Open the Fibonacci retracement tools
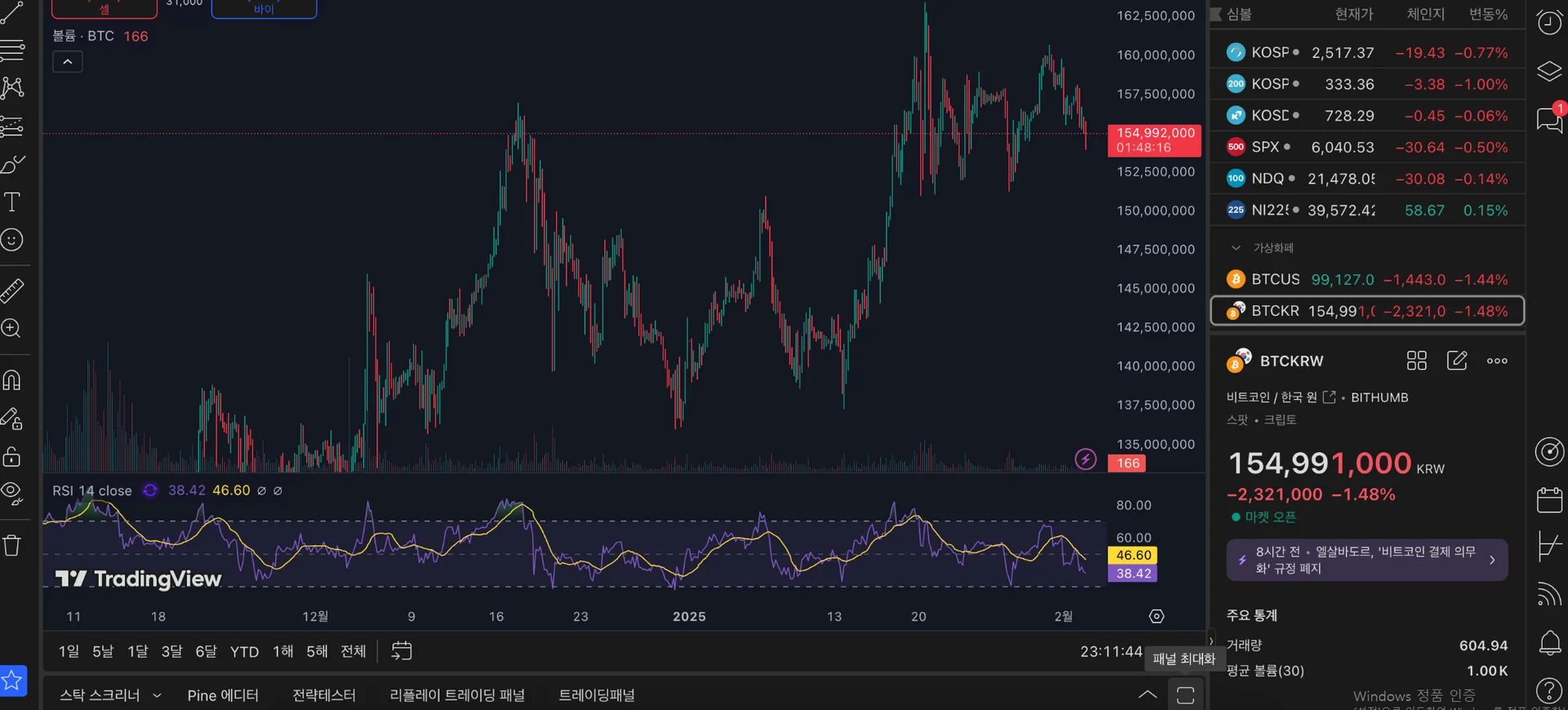Screen dimensions: 1568x710 pyautogui.click(x=11, y=51)
